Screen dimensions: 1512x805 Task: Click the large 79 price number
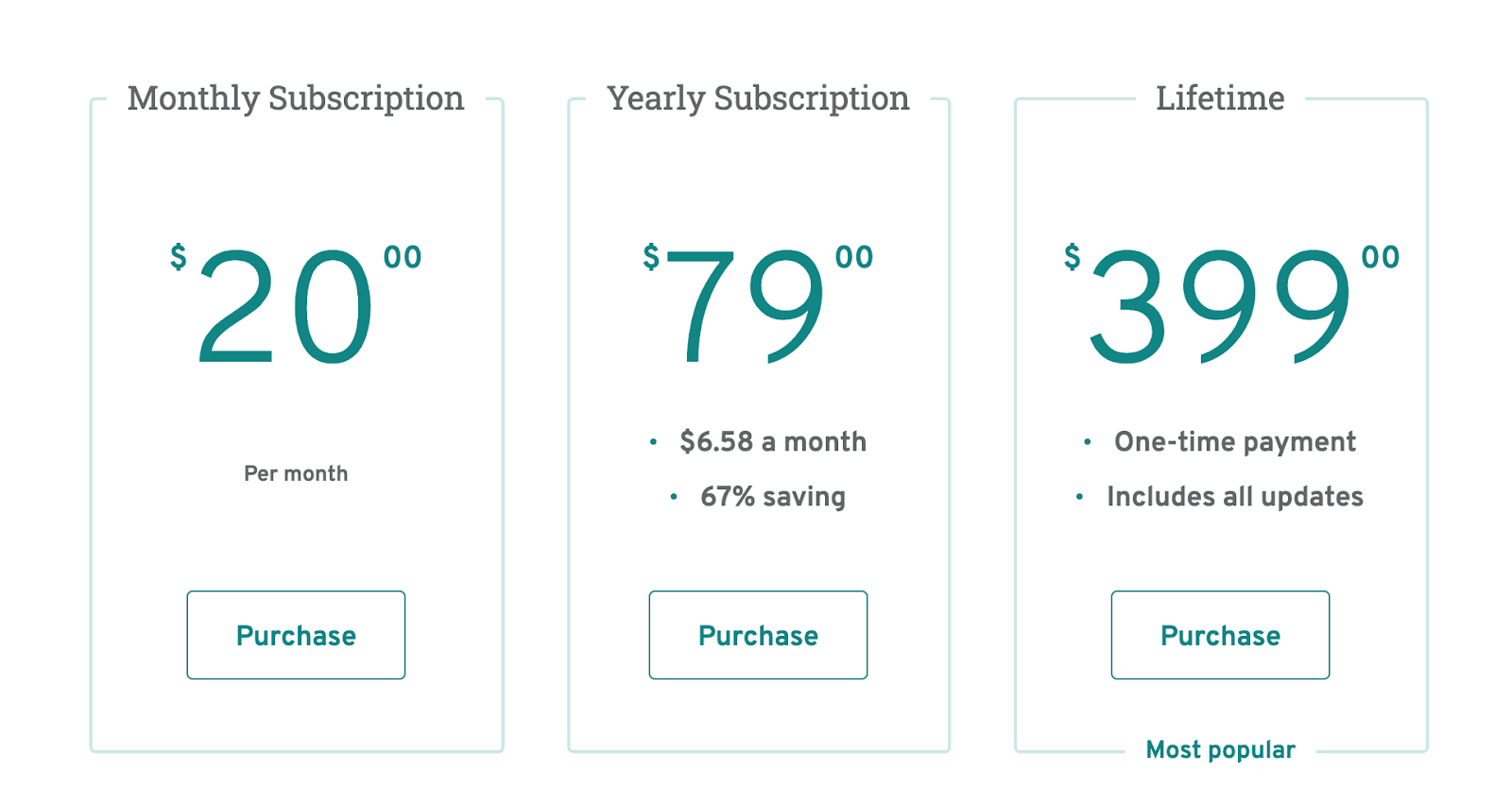[x=747, y=307]
